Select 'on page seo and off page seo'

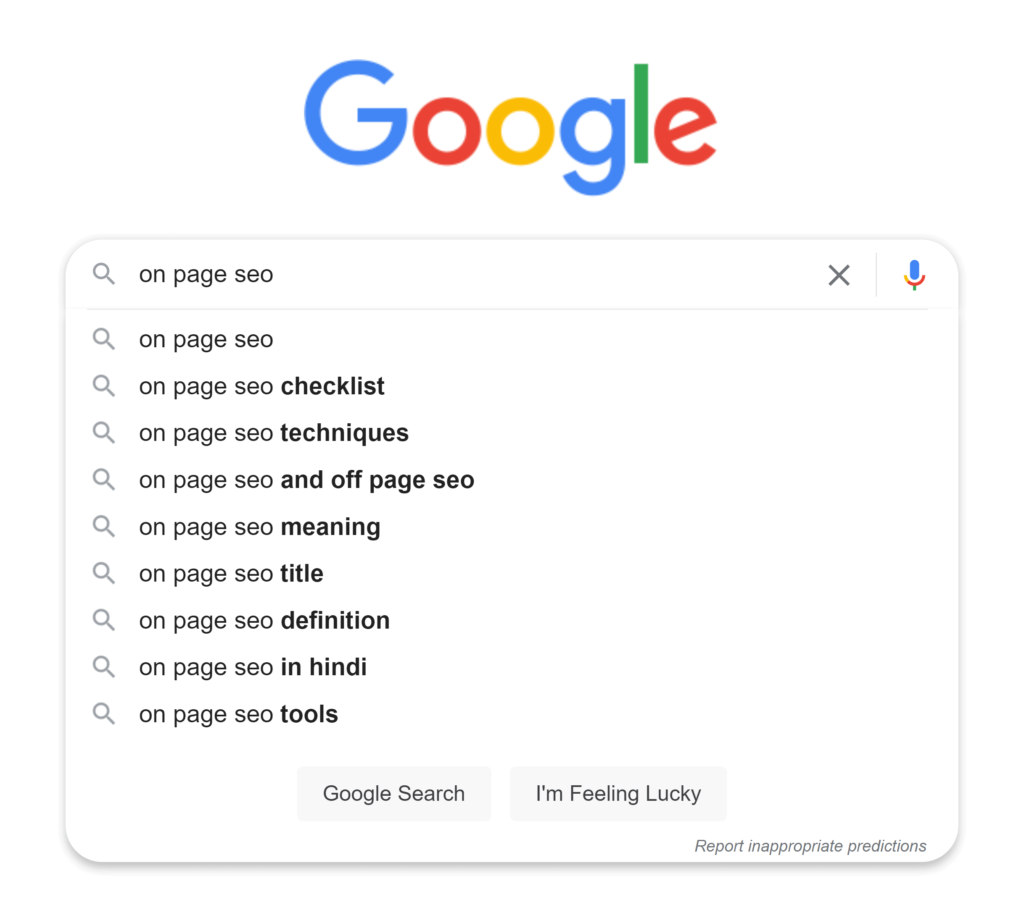[x=306, y=480]
